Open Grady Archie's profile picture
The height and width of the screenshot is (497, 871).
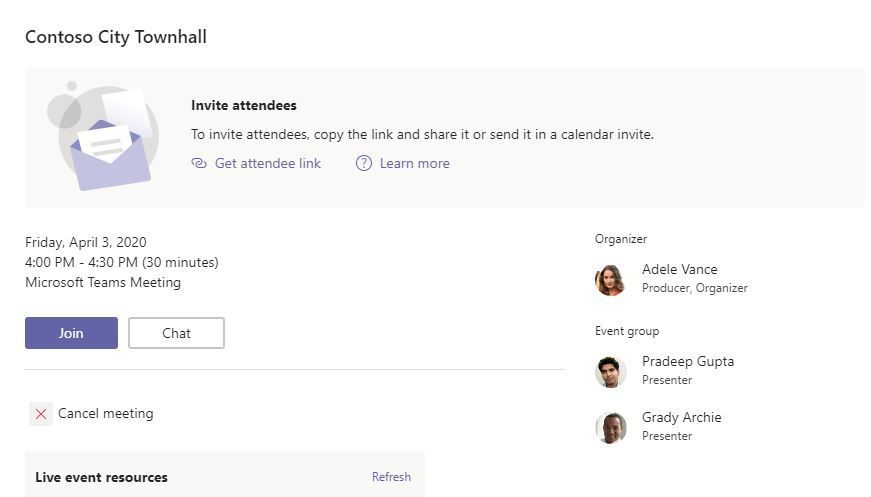click(x=610, y=428)
